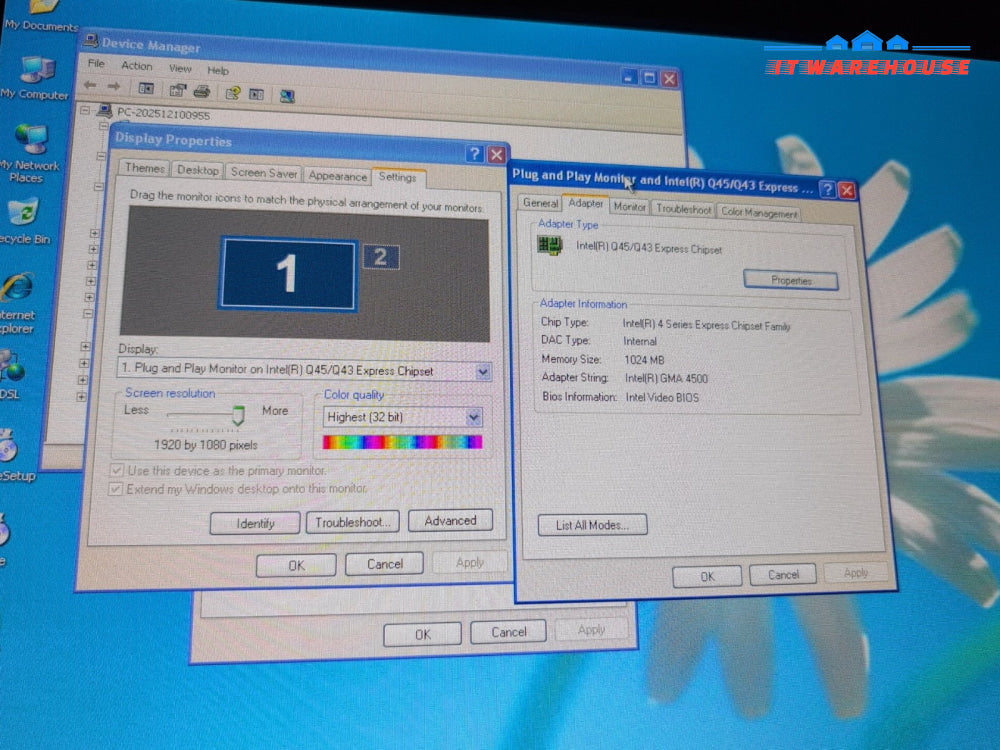Viewport: 1000px width, 750px height.
Task: Click the List All Modes... button
Action: (x=592, y=525)
